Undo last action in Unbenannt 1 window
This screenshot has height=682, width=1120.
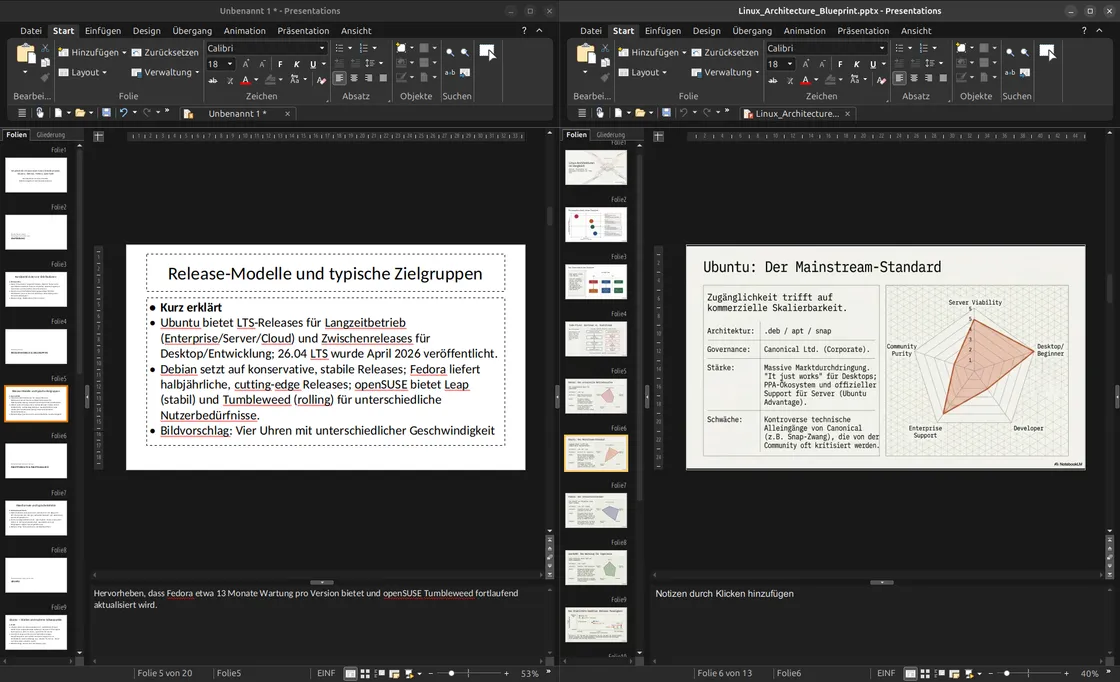coord(124,113)
